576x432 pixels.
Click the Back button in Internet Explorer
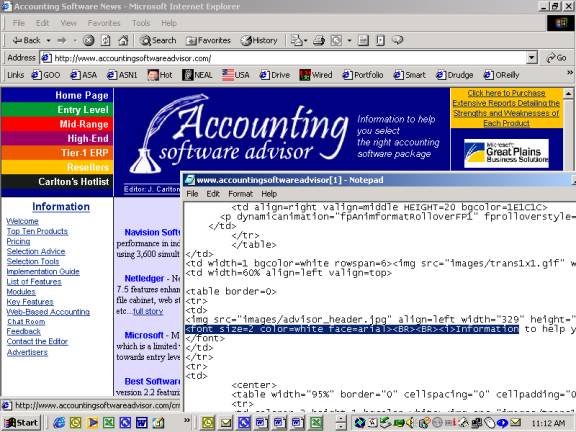pyautogui.click(x=26, y=40)
